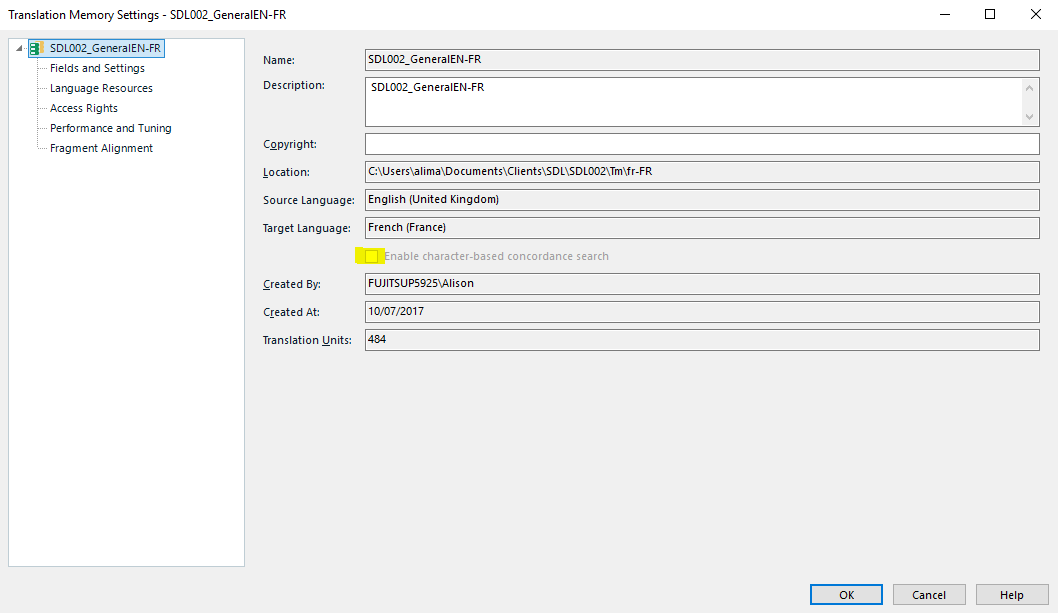Select Performance and Tuning section

coord(110,128)
